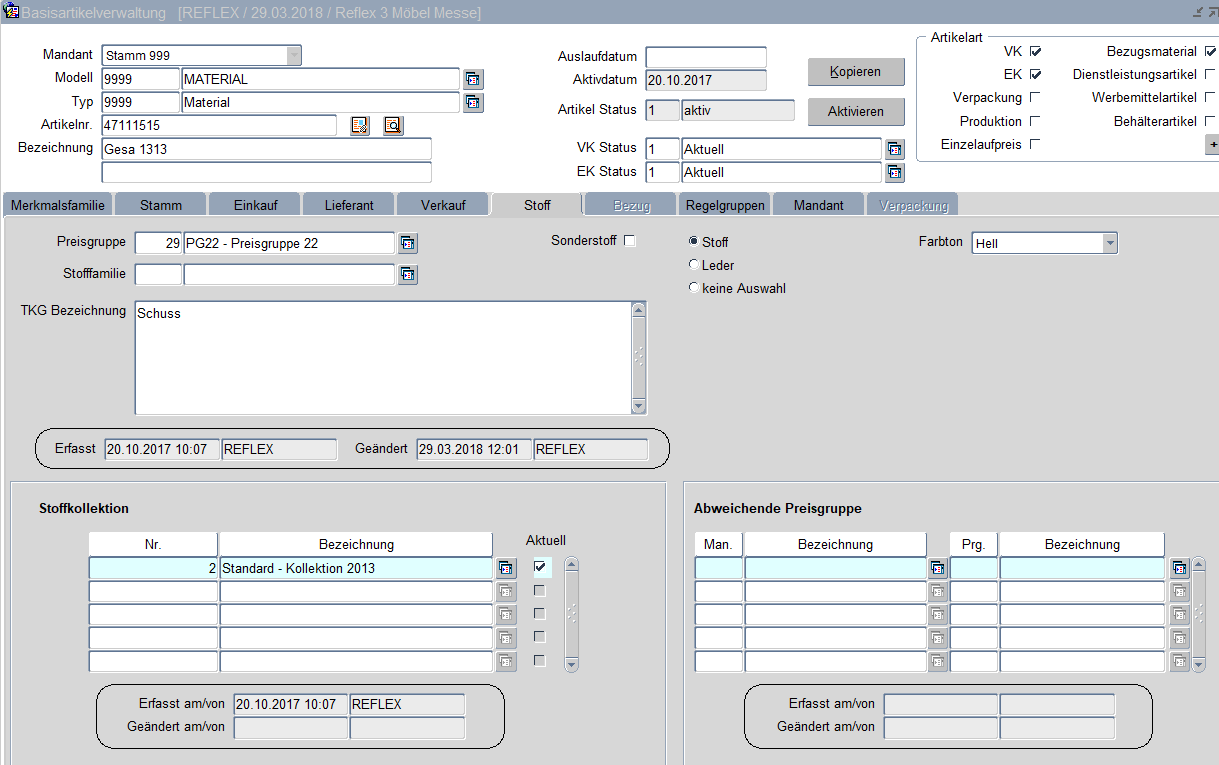Screen dimensions: 1219x765
Task: Expand the Farbton dropdown
Action: coord(1109,243)
